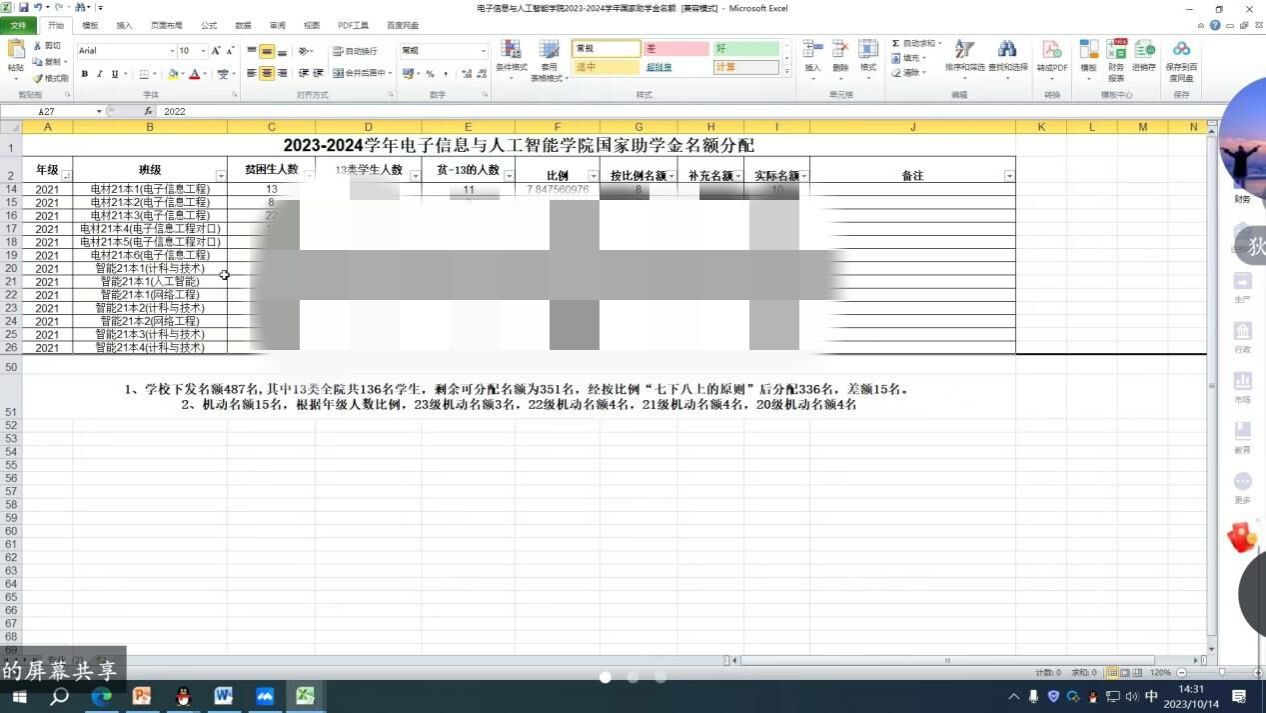This screenshot has height=713, width=1266.
Task: Toggle italic formatting
Action: click(x=100, y=74)
